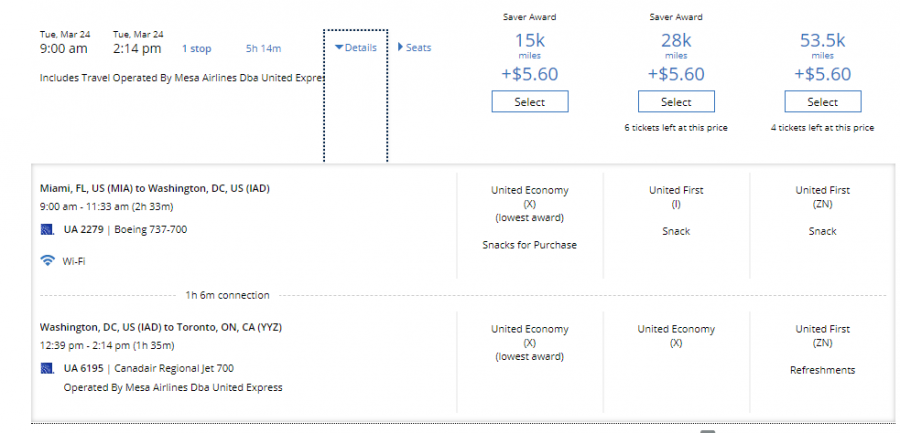The height and width of the screenshot is (433, 900).
Task: Click the Miami to Washington segment heading
Action: coord(155,188)
